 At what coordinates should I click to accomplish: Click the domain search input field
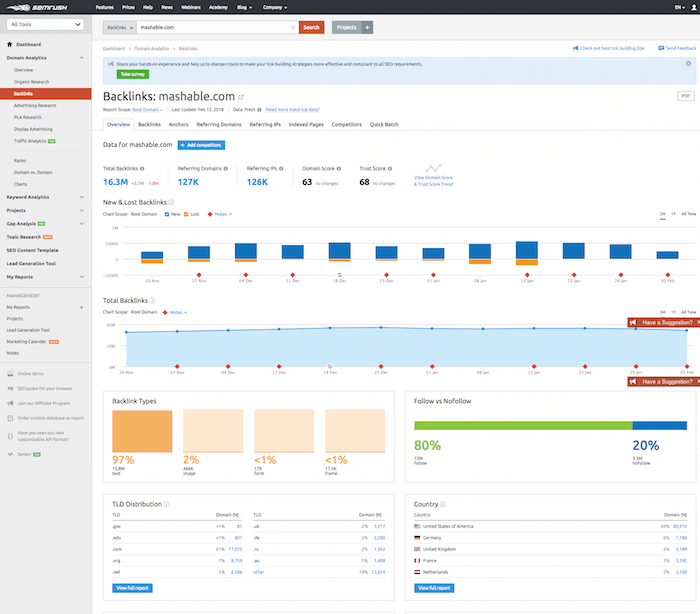coord(213,28)
